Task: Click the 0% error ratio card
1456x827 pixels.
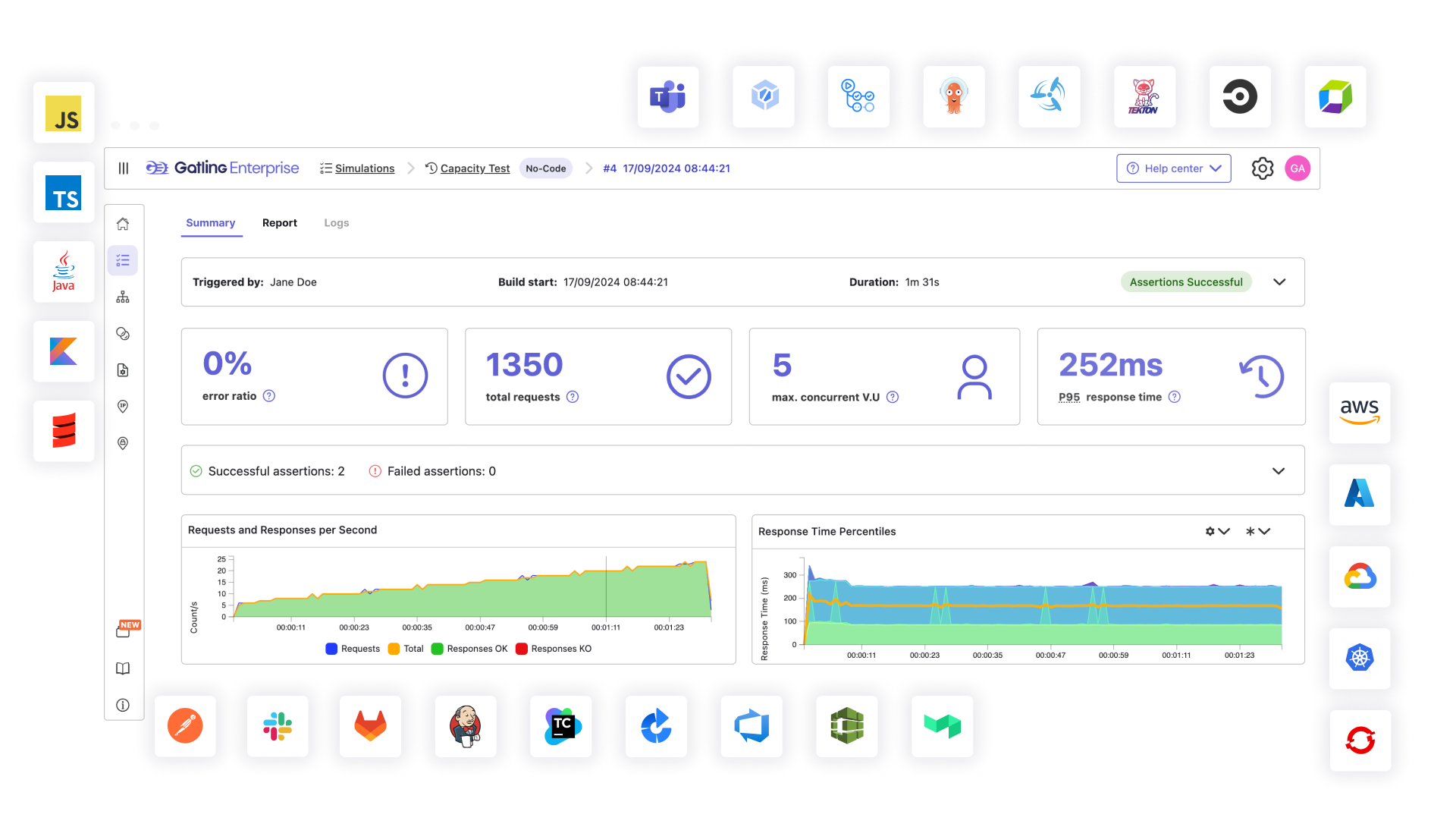Action: tap(315, 376)
